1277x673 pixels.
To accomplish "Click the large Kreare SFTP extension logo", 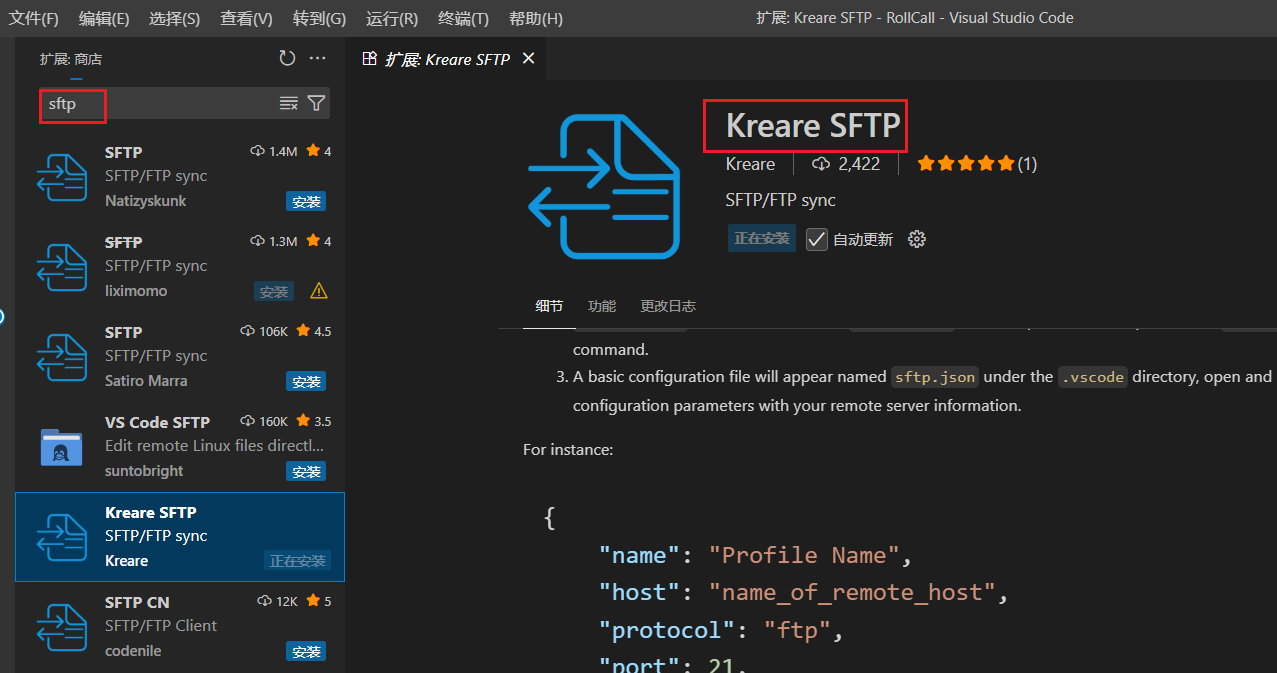I will [603, 187].
